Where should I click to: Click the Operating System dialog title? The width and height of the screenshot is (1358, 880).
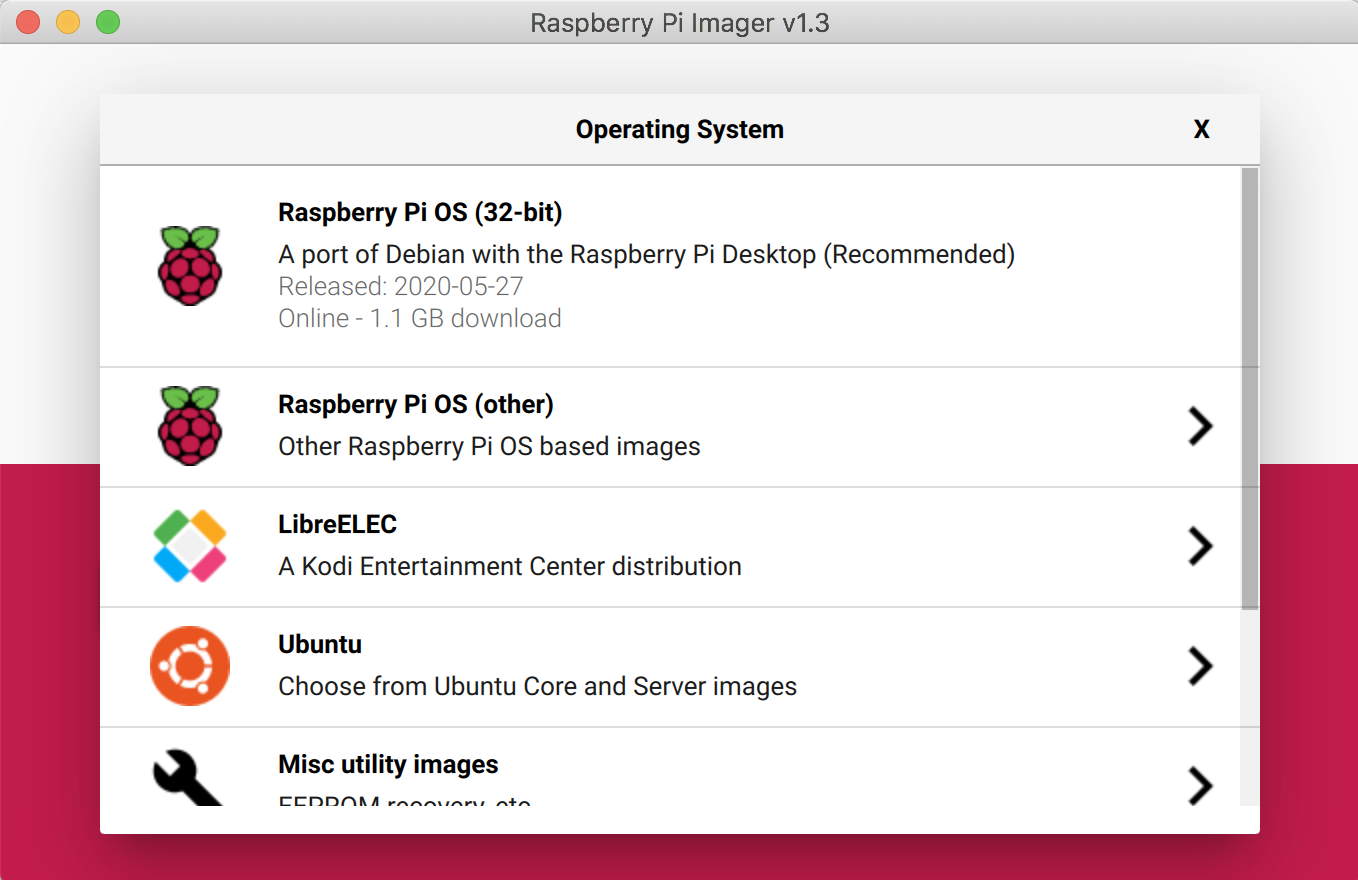click(x=680, y=129)
